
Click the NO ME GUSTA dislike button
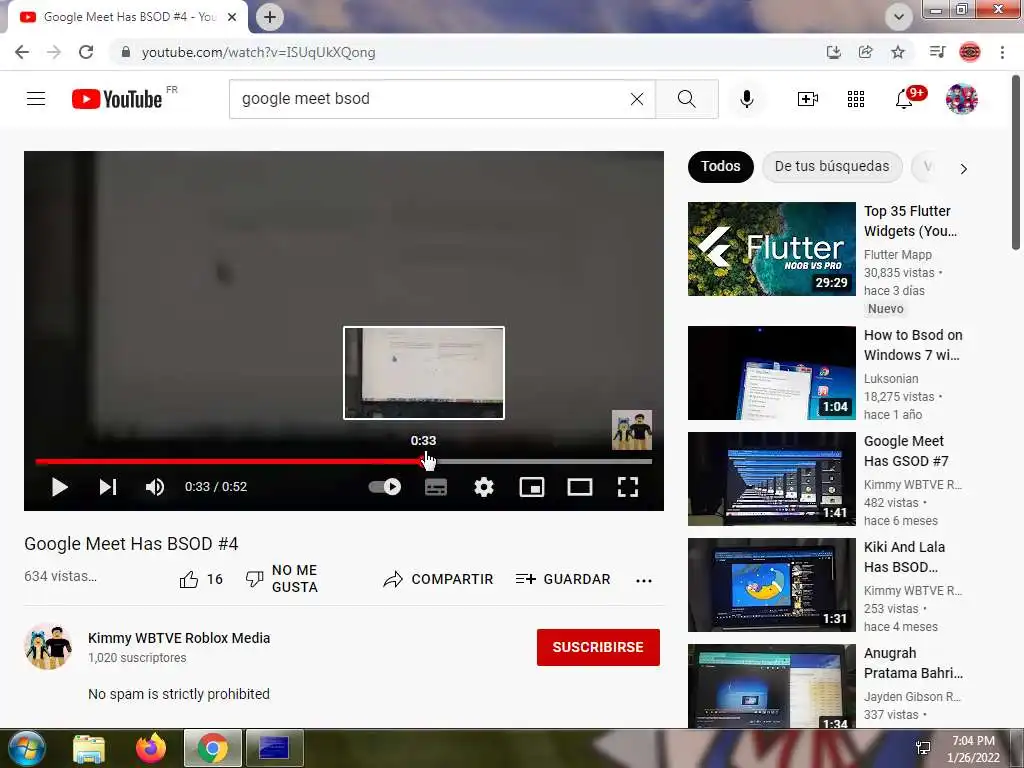click(x=281, y=579)
